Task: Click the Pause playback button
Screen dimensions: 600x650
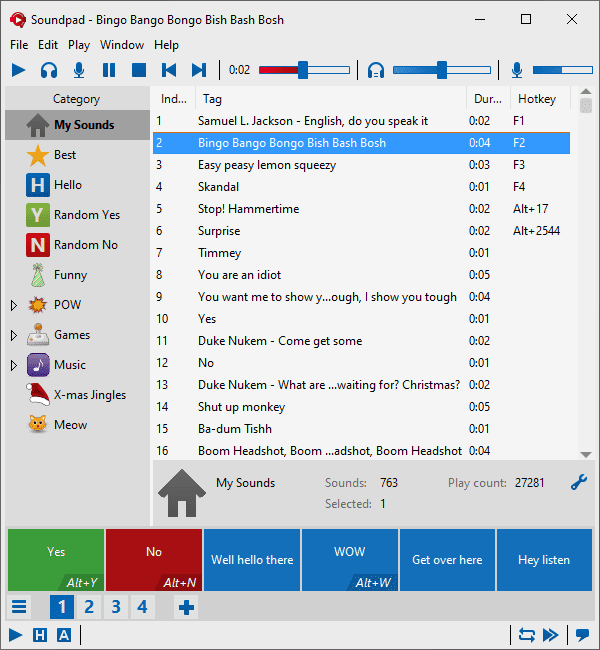Action: point(109,70)
